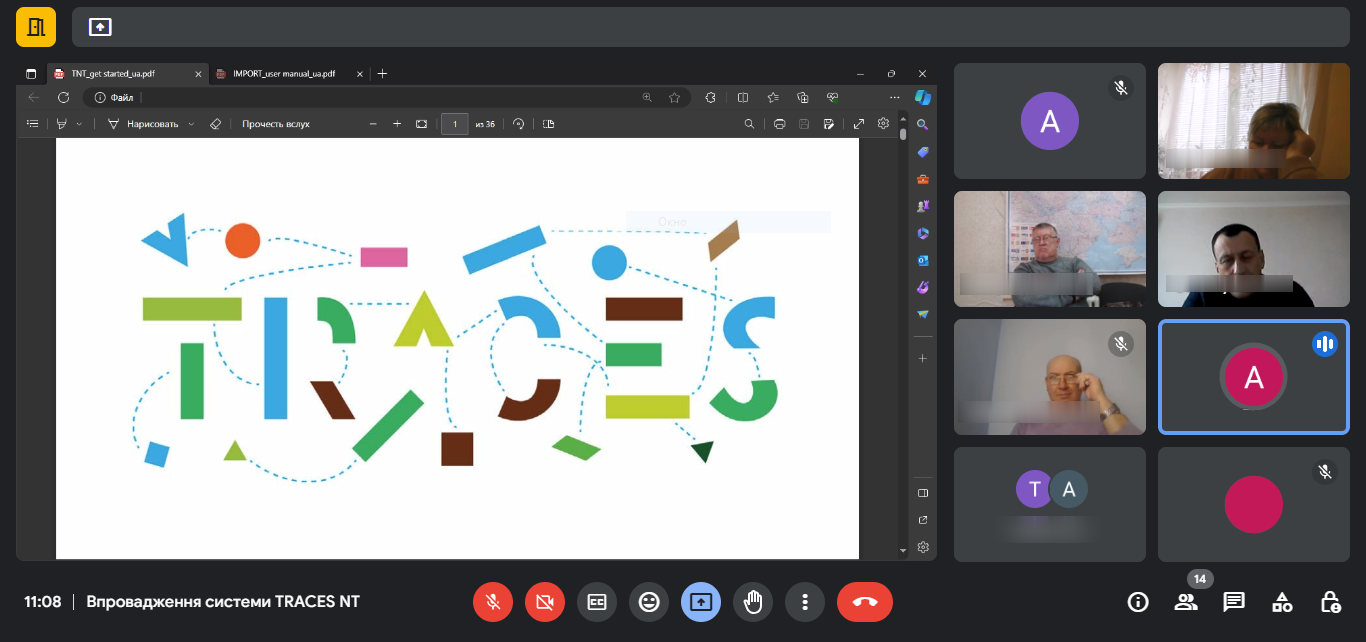Open the emoji reactions button
Screen dimensions: 1366x642
(x=649, y=602)
